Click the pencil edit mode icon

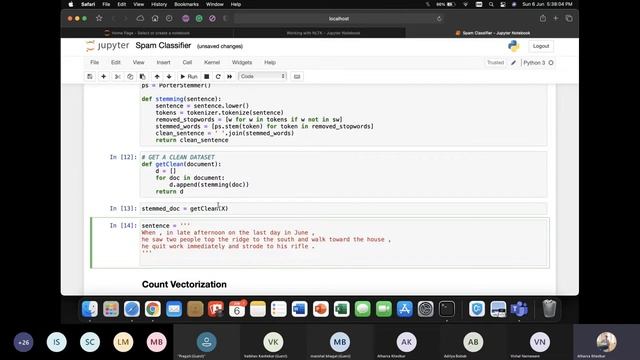coord(513,62)
